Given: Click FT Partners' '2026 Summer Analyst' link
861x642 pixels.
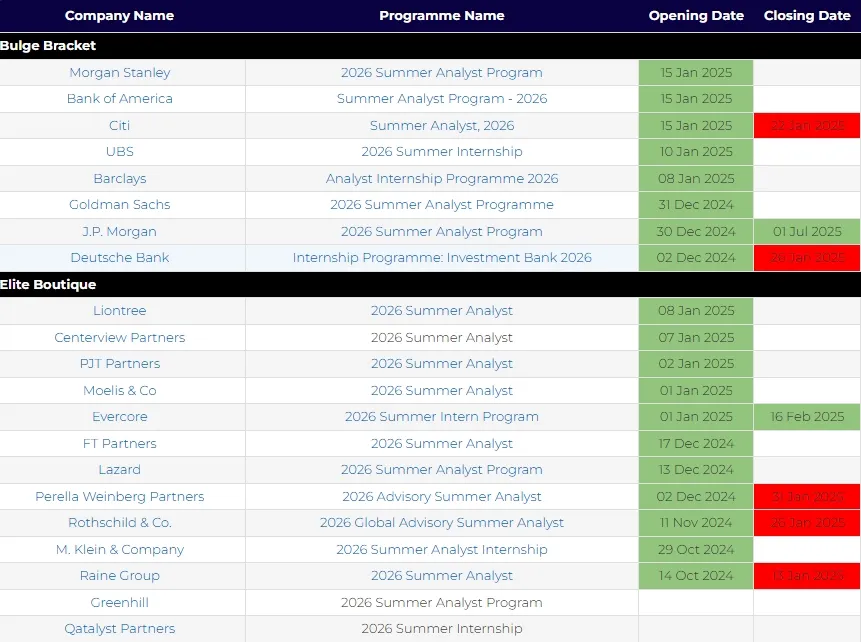Looking at the screenshot, I should tap(441, 444).
